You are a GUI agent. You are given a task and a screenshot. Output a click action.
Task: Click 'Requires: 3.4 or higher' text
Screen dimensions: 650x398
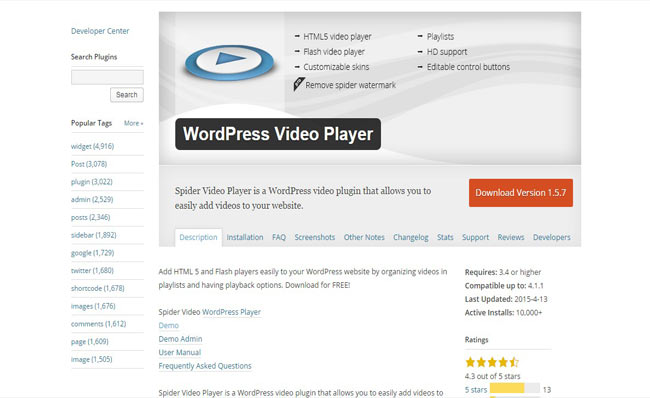pos(503,272)
